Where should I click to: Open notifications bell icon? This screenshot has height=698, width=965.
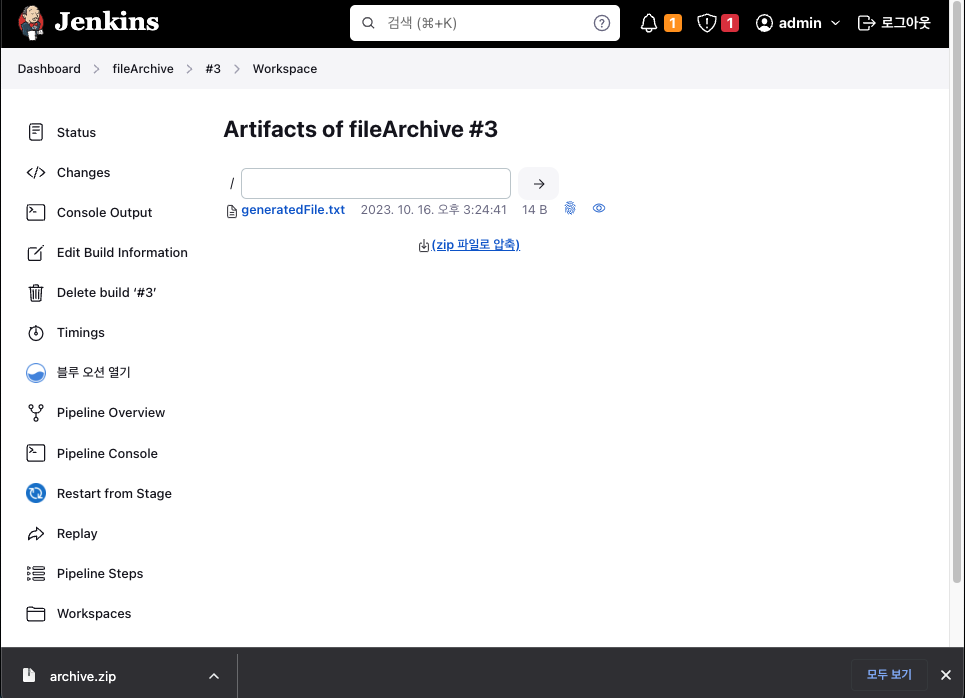point(649,23)
